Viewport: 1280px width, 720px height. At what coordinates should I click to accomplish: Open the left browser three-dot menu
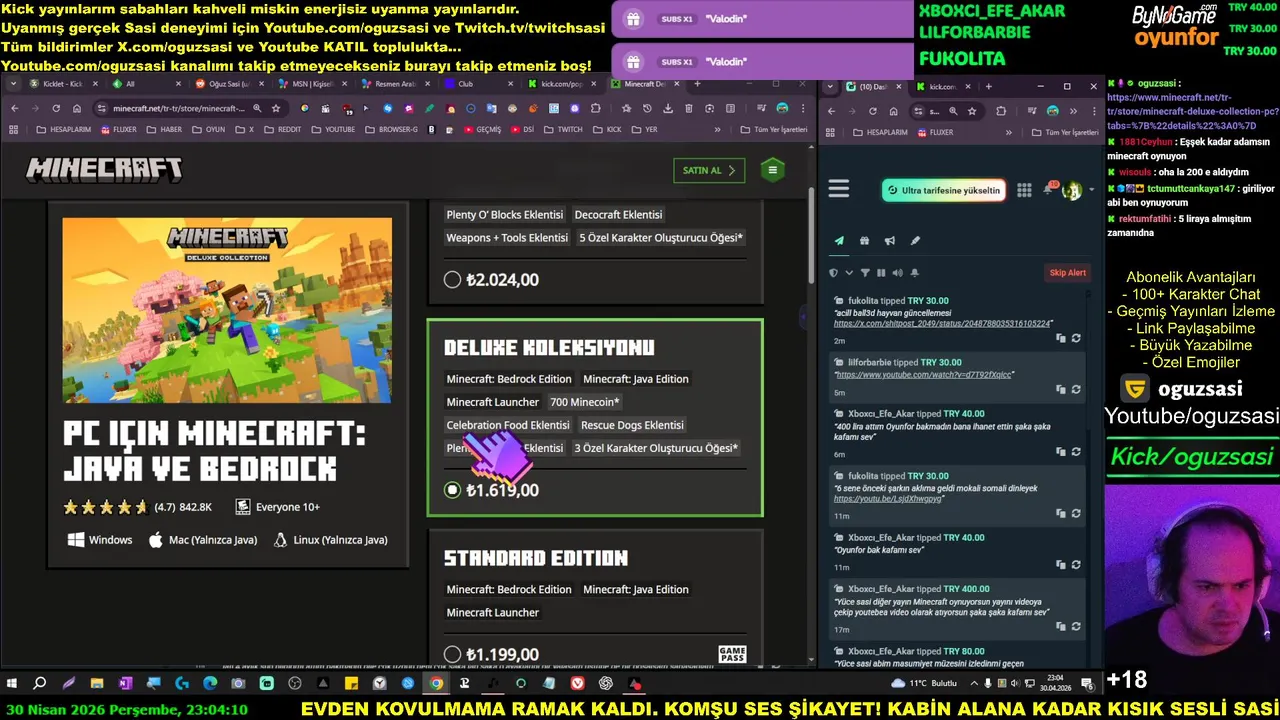coord(803,108)
